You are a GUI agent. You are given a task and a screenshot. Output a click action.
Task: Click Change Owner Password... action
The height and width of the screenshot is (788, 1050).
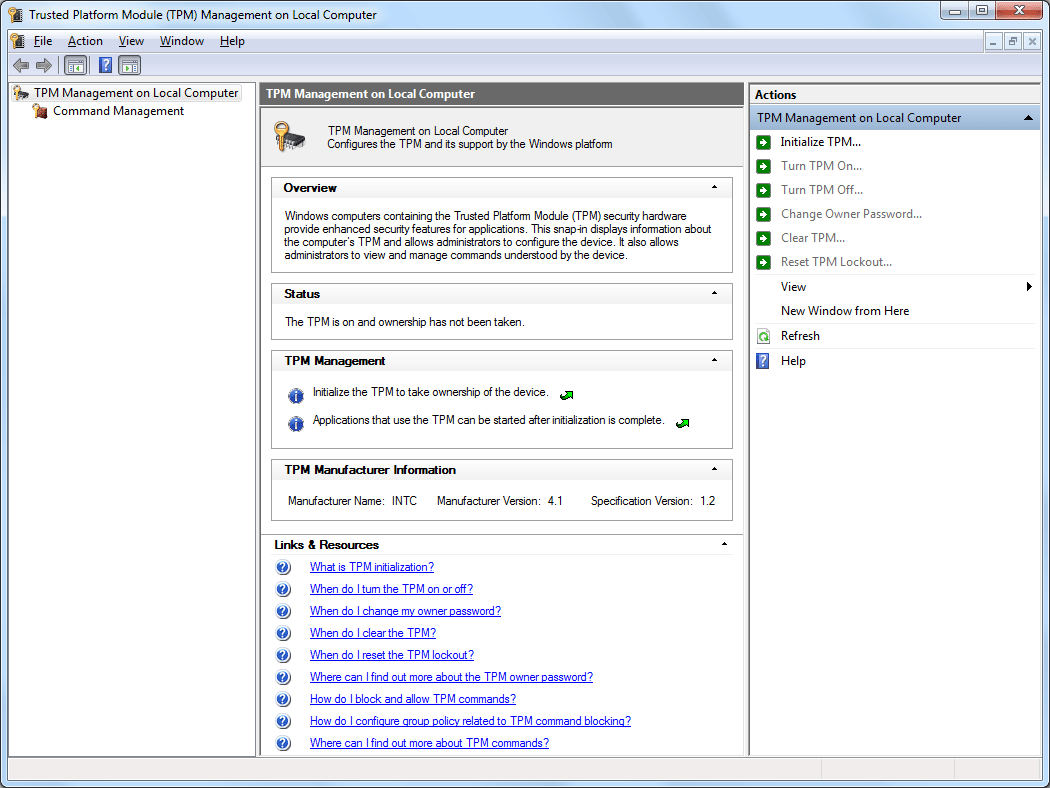pos(851,214)
